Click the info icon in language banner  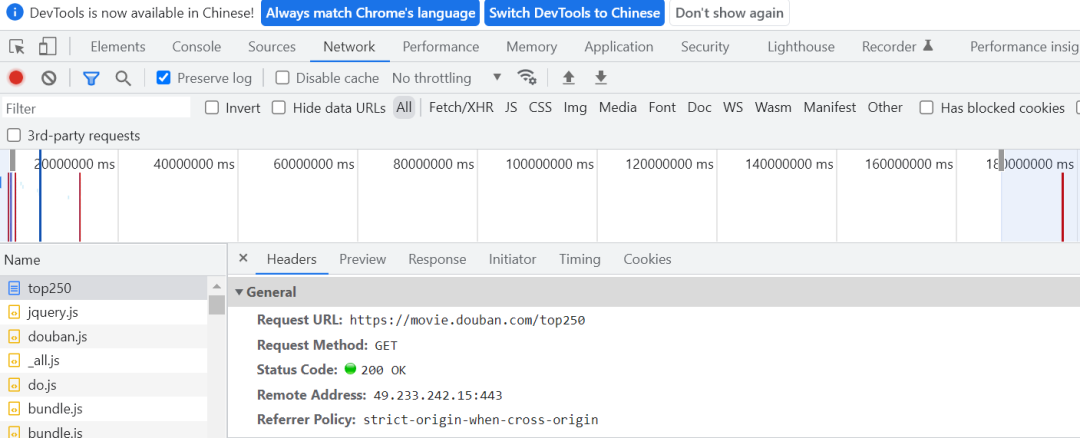(x=15, y=12)
